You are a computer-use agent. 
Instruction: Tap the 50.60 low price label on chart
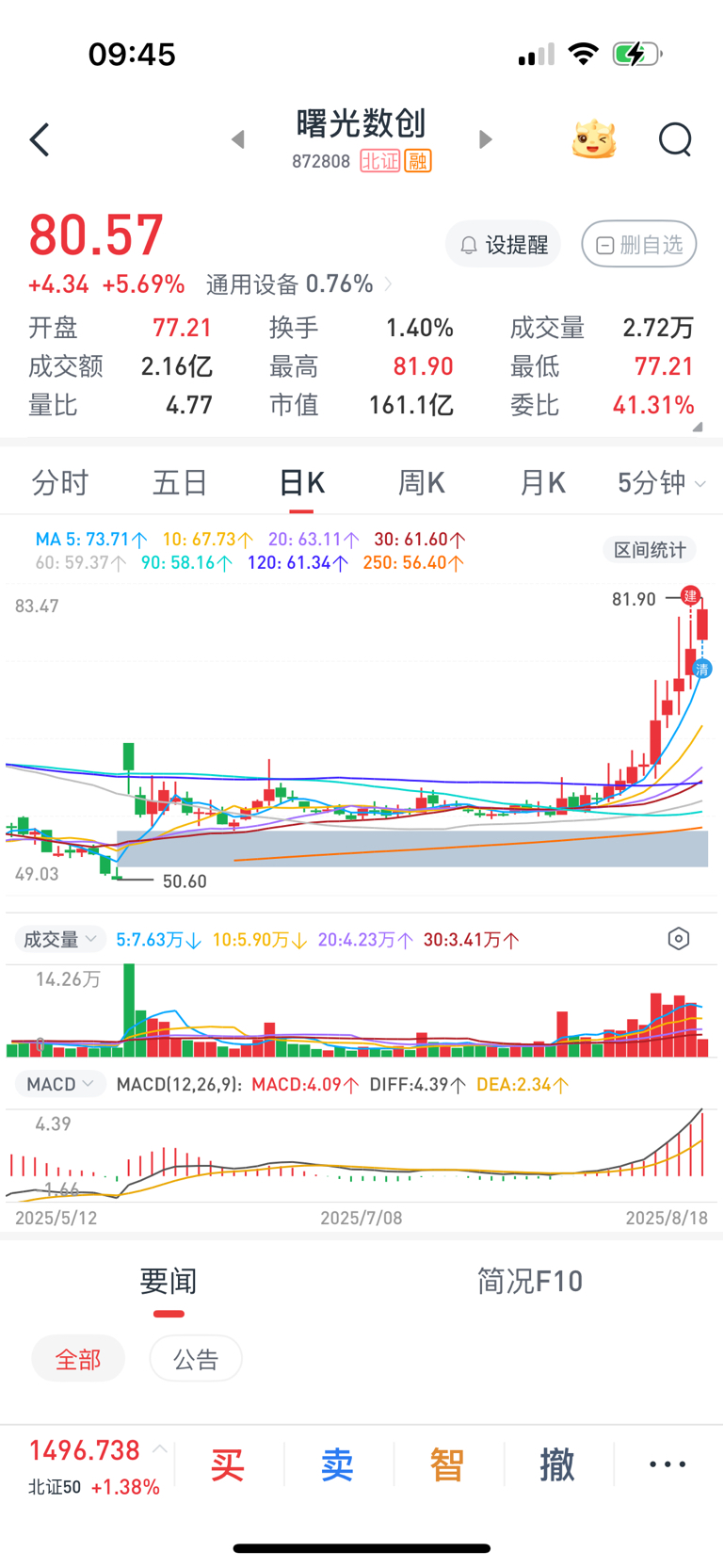(x=185, y=881)
